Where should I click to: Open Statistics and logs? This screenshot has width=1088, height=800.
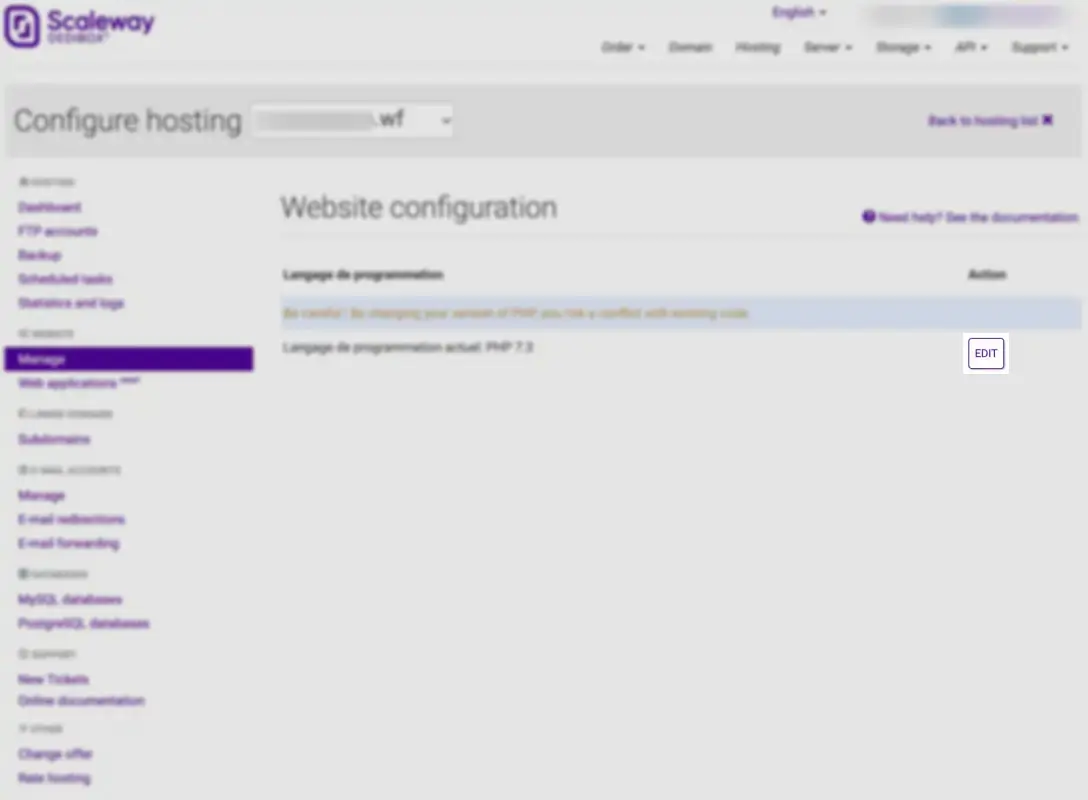71,303
